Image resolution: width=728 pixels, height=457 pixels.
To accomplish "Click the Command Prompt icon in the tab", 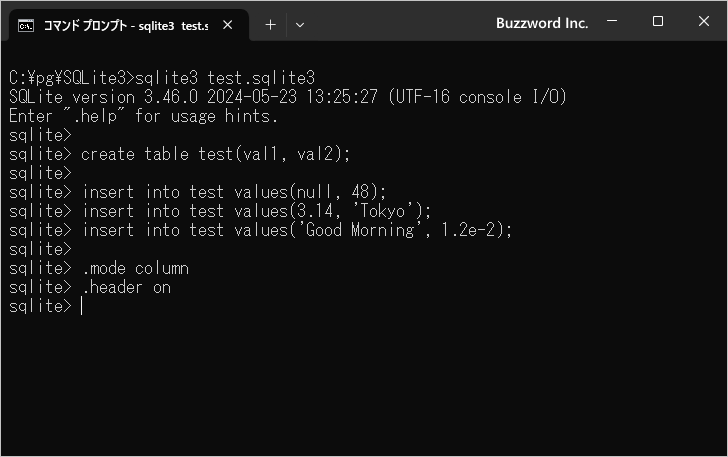I will pyautogui.click(x=27, y=24).
